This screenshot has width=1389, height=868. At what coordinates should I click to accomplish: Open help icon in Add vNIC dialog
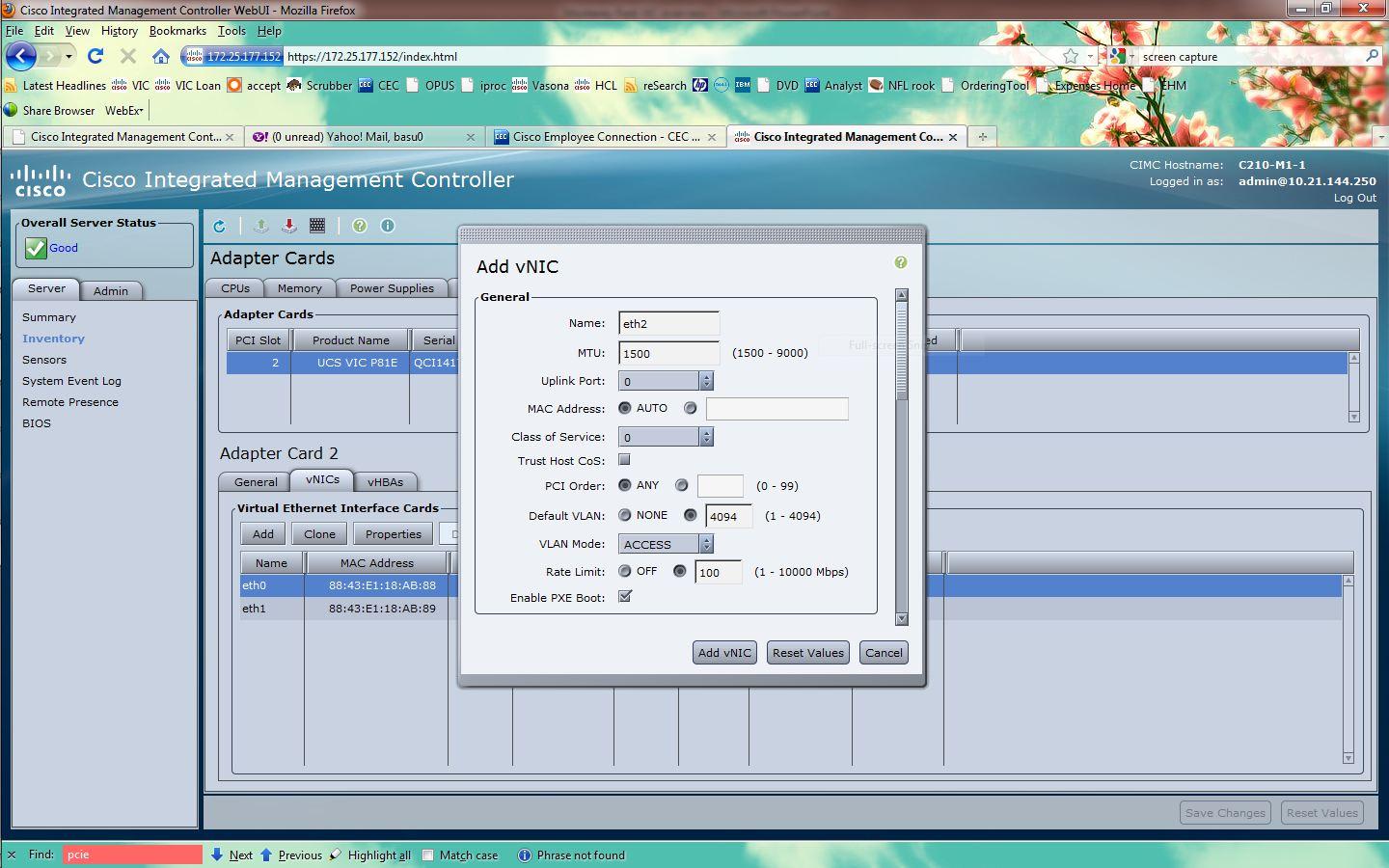tap(901, 262)
